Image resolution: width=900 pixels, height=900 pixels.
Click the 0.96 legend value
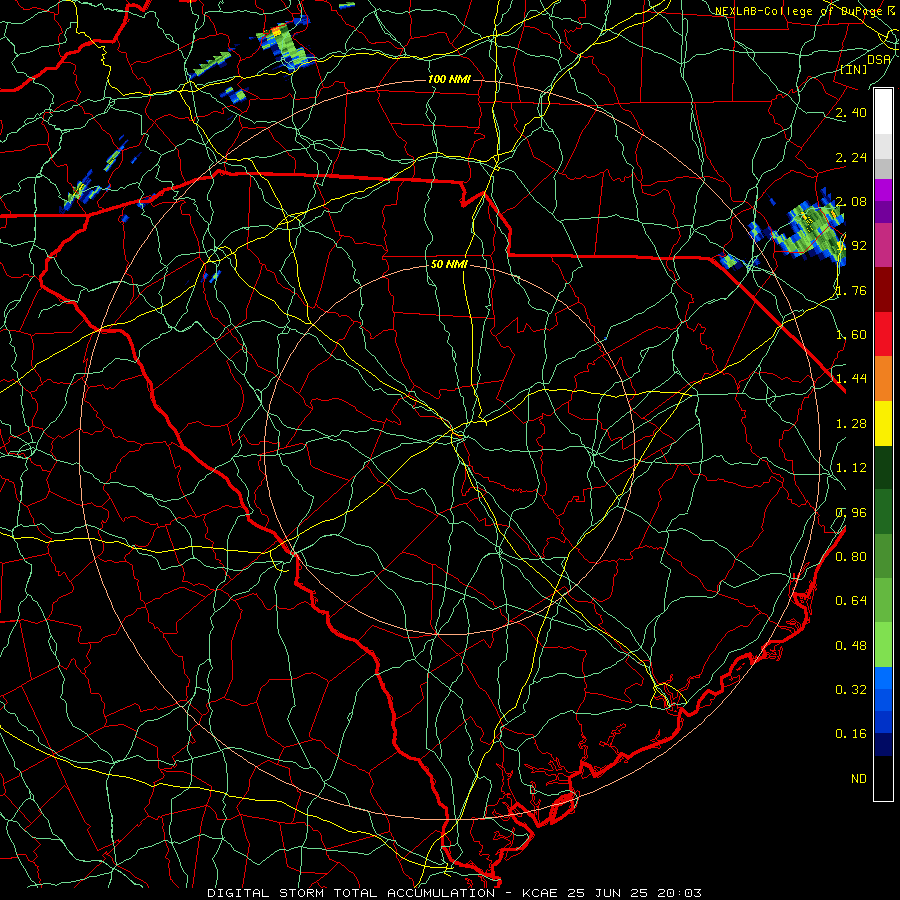pos(851,513)
